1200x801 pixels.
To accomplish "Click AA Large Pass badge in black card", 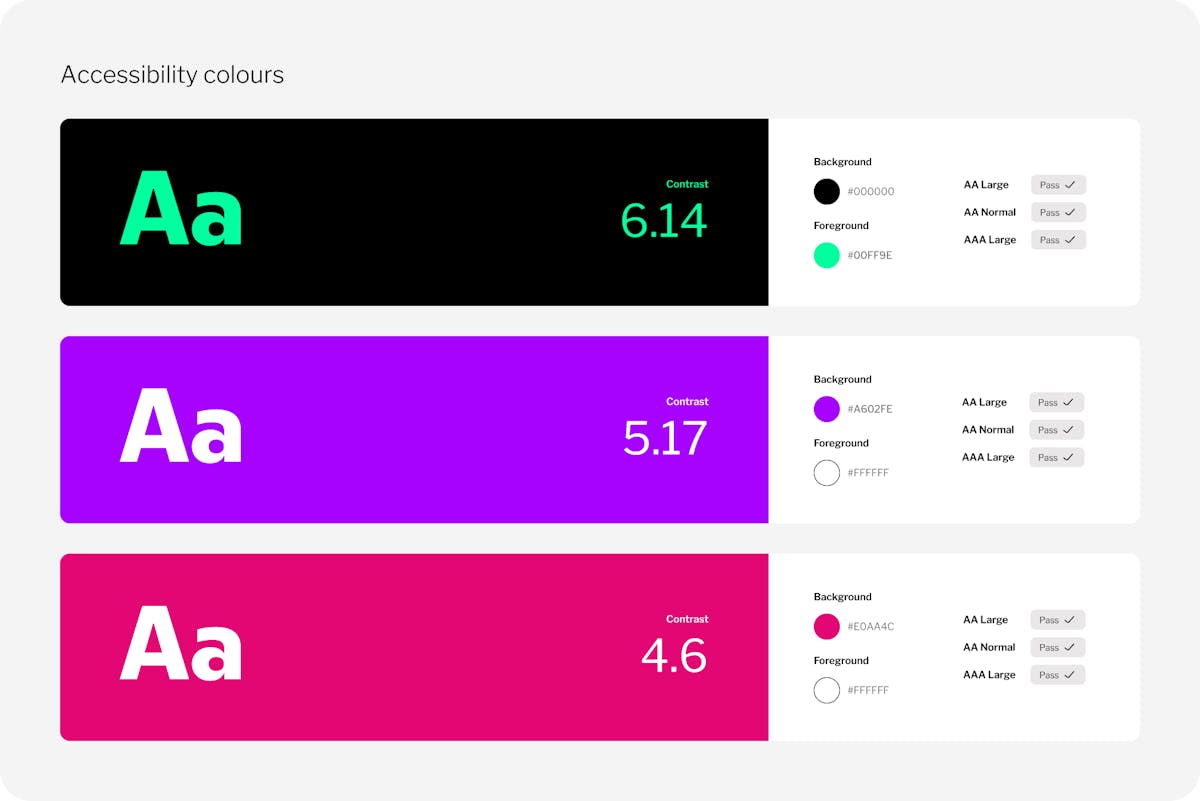I will pyautogui.click(x=1058, y=185).
